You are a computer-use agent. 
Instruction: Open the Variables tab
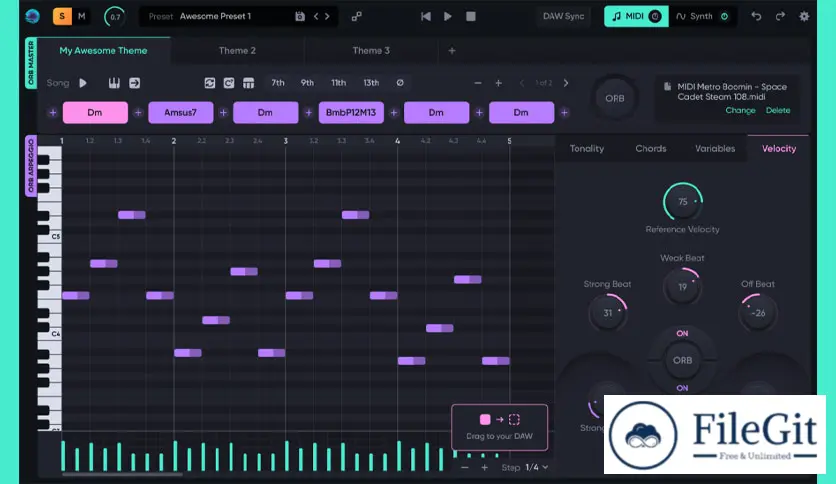[715, 149]
